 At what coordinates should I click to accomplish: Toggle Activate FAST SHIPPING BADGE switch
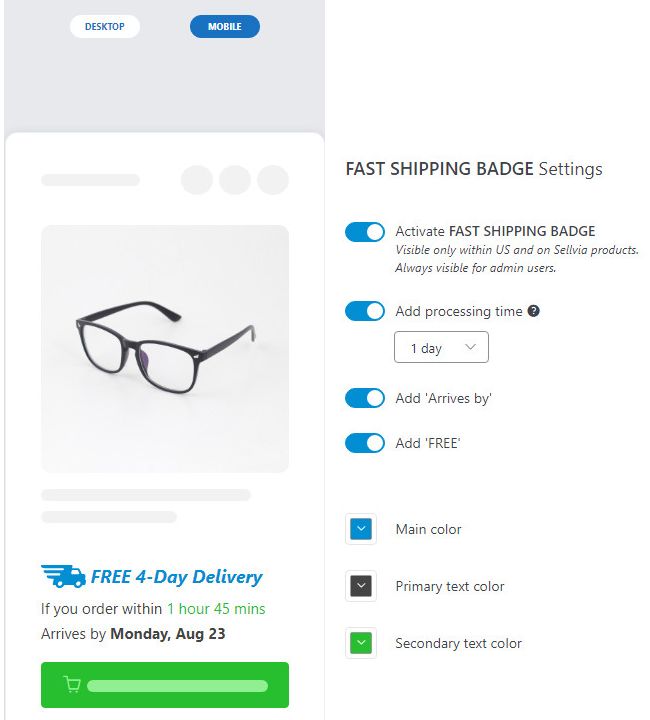point(365,232)
